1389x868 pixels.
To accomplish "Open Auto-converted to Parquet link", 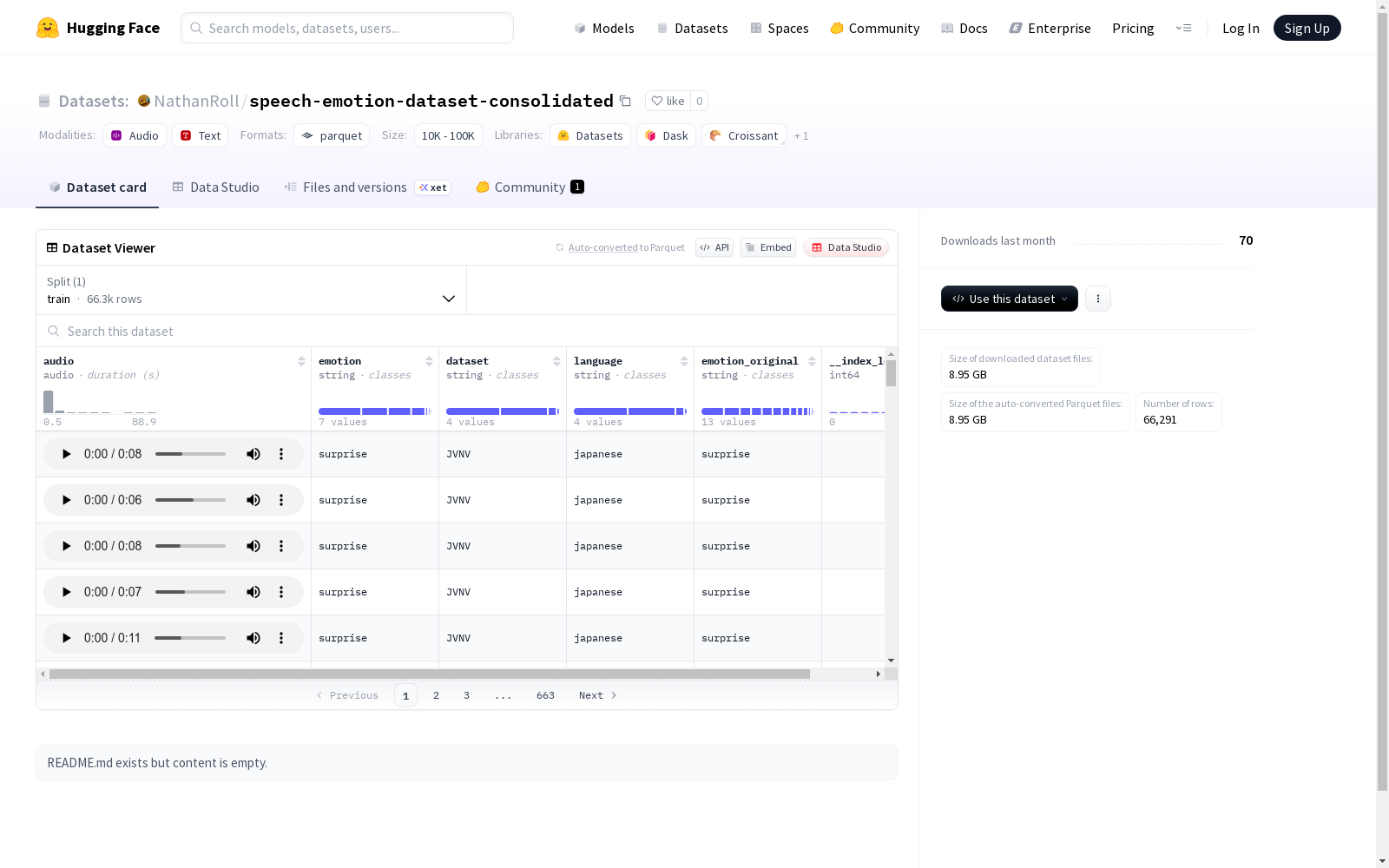I will point(621,247).
